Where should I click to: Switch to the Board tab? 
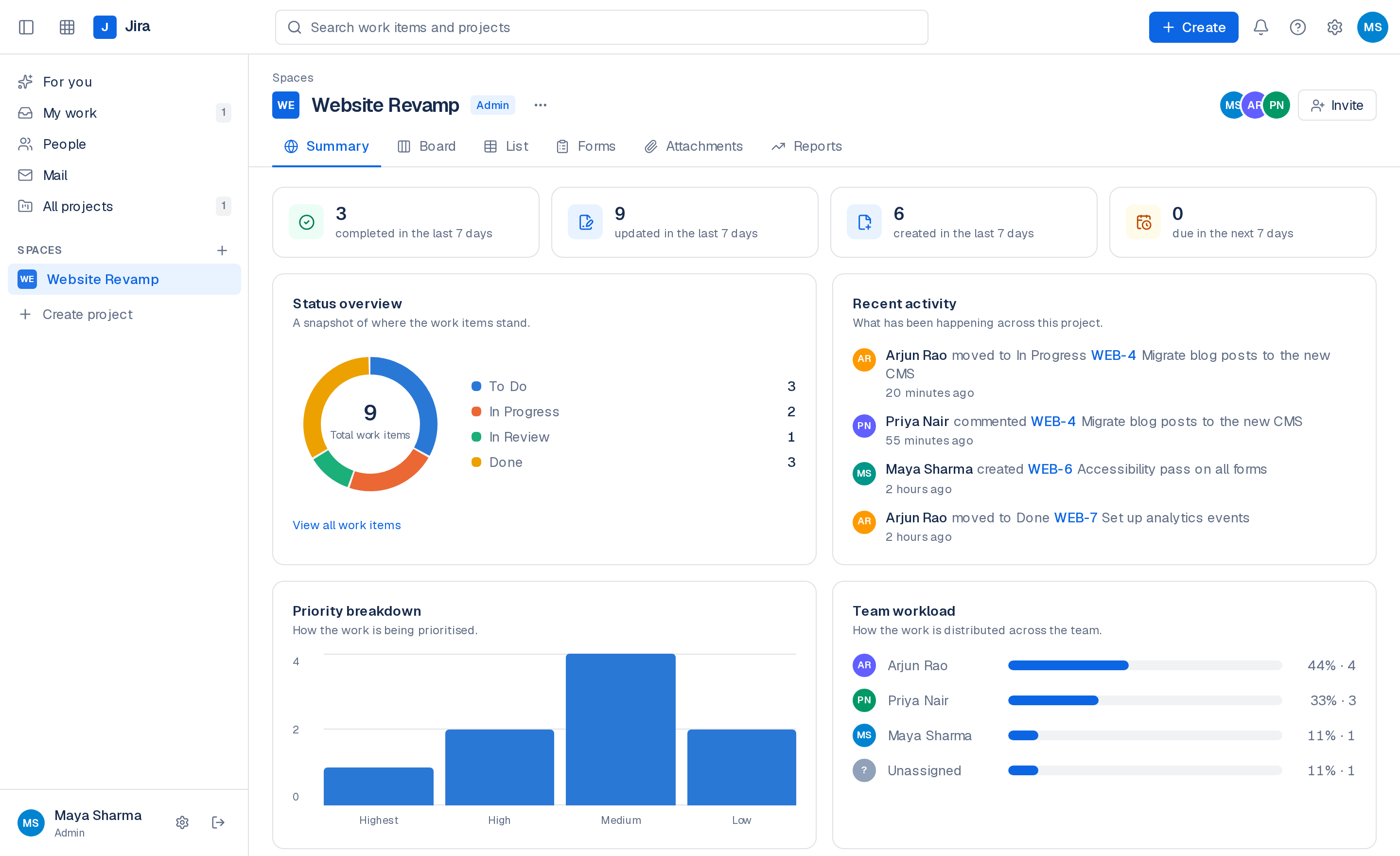pos(427,147)
